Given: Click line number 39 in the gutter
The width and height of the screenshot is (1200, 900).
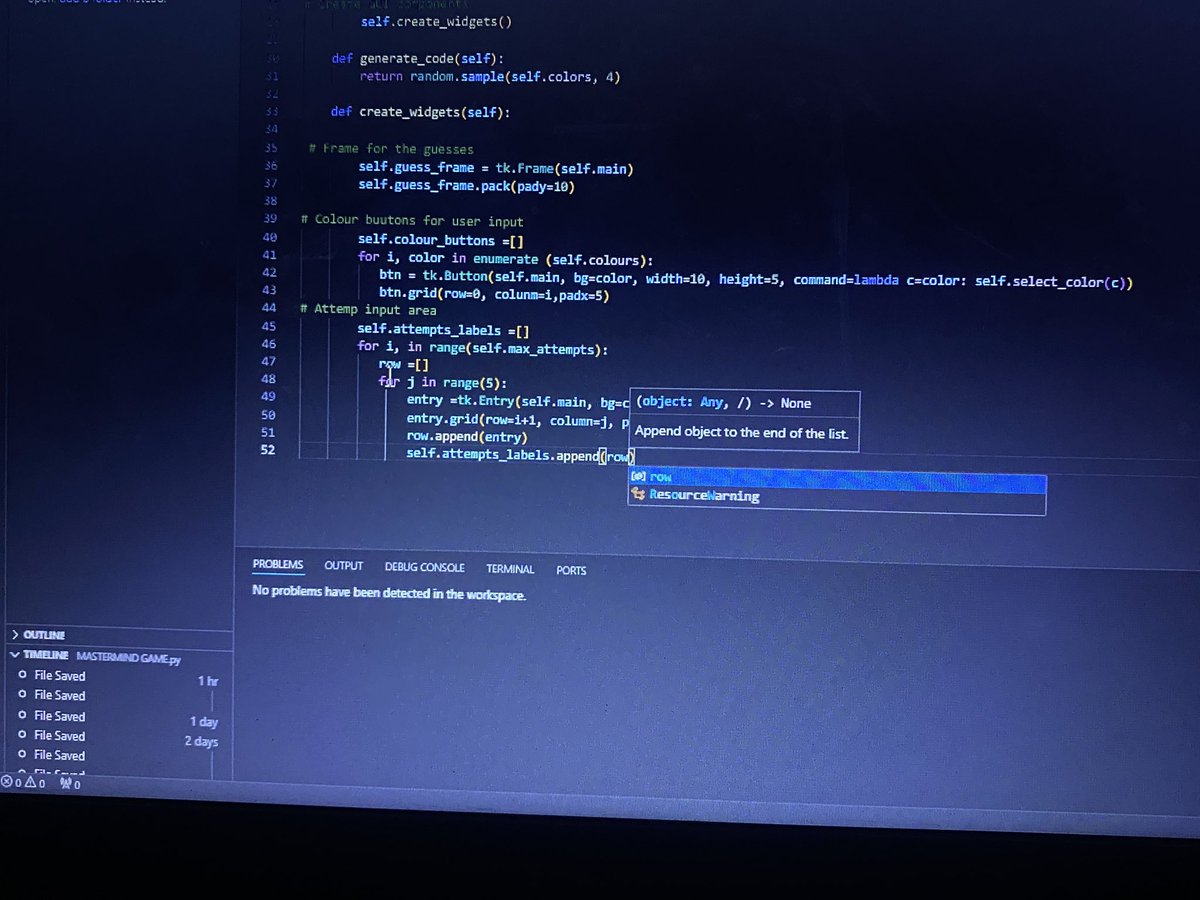Looking at the screenshot, I should tap(269, 218).
